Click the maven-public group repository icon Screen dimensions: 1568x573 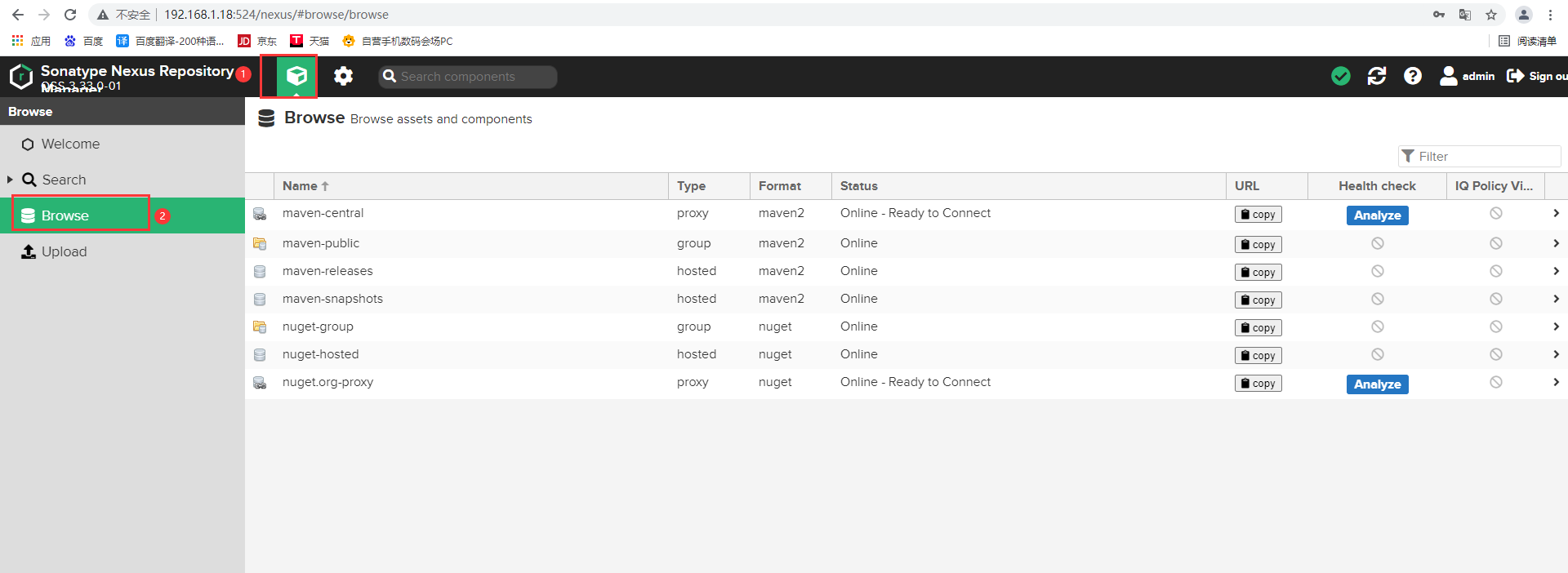point(260,244)
